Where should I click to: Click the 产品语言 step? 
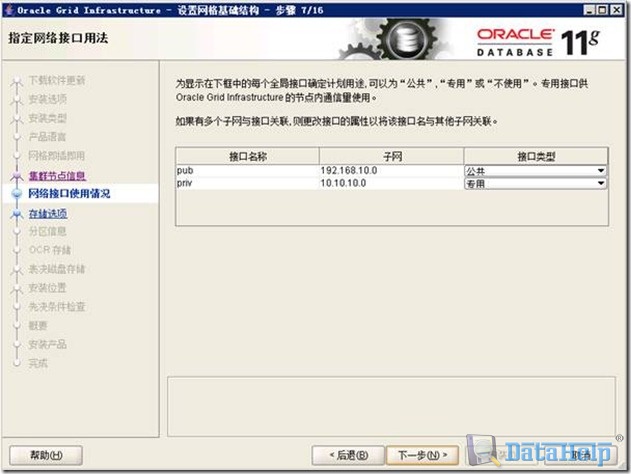click(x=47, y=137)
